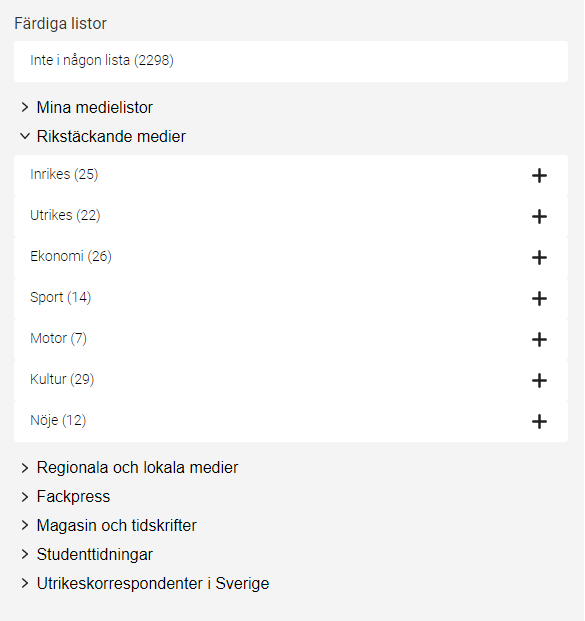585x621 pixels.
Task: Add the Inrikes list with plus icon
Action: pyautogui.click(x=539, y=175)
